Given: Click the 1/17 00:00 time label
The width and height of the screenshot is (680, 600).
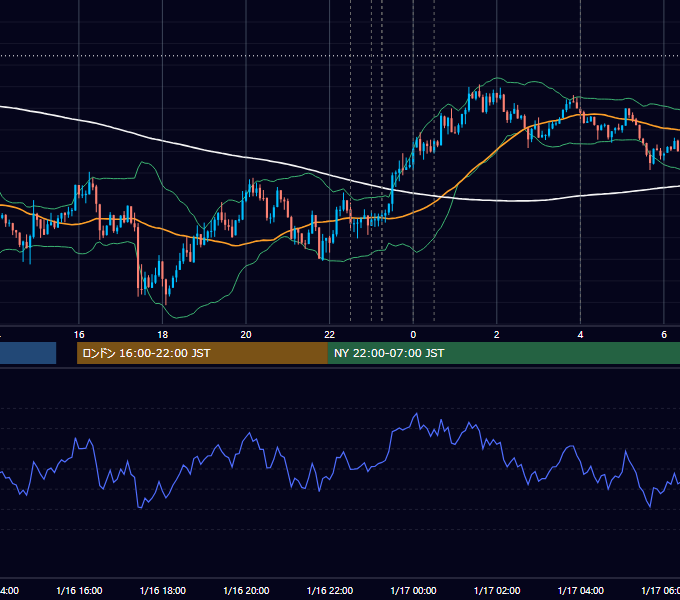Looking at the screenshot, I should pyautogui.click(x=413, y=590).
